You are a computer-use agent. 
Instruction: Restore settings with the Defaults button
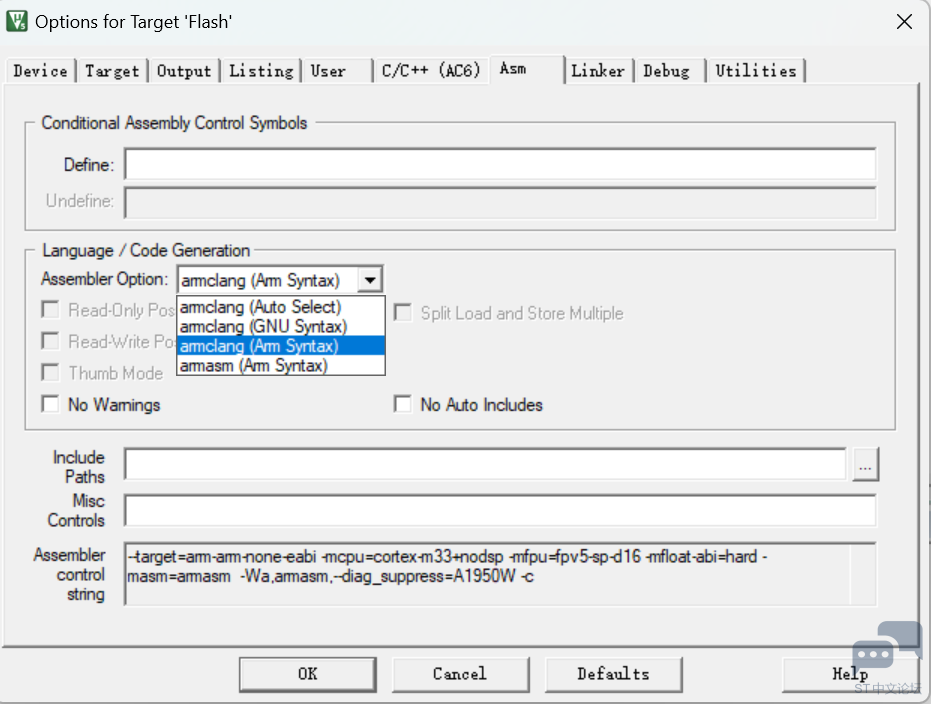coord(613,674)
